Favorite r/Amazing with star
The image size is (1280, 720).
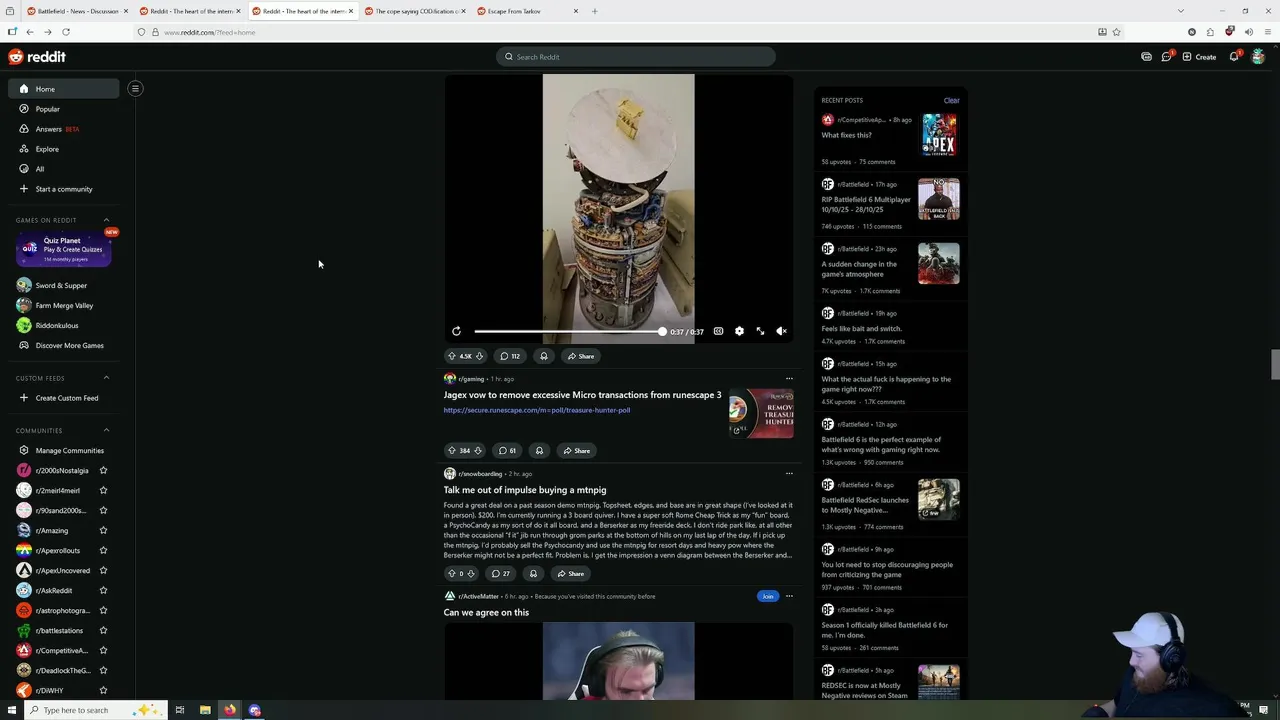coord(103,530)
